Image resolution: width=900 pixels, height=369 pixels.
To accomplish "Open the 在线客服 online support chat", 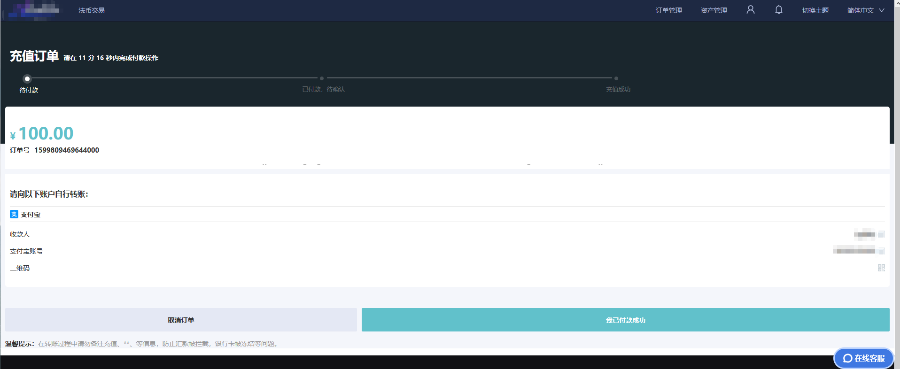I will click(864, 358).
